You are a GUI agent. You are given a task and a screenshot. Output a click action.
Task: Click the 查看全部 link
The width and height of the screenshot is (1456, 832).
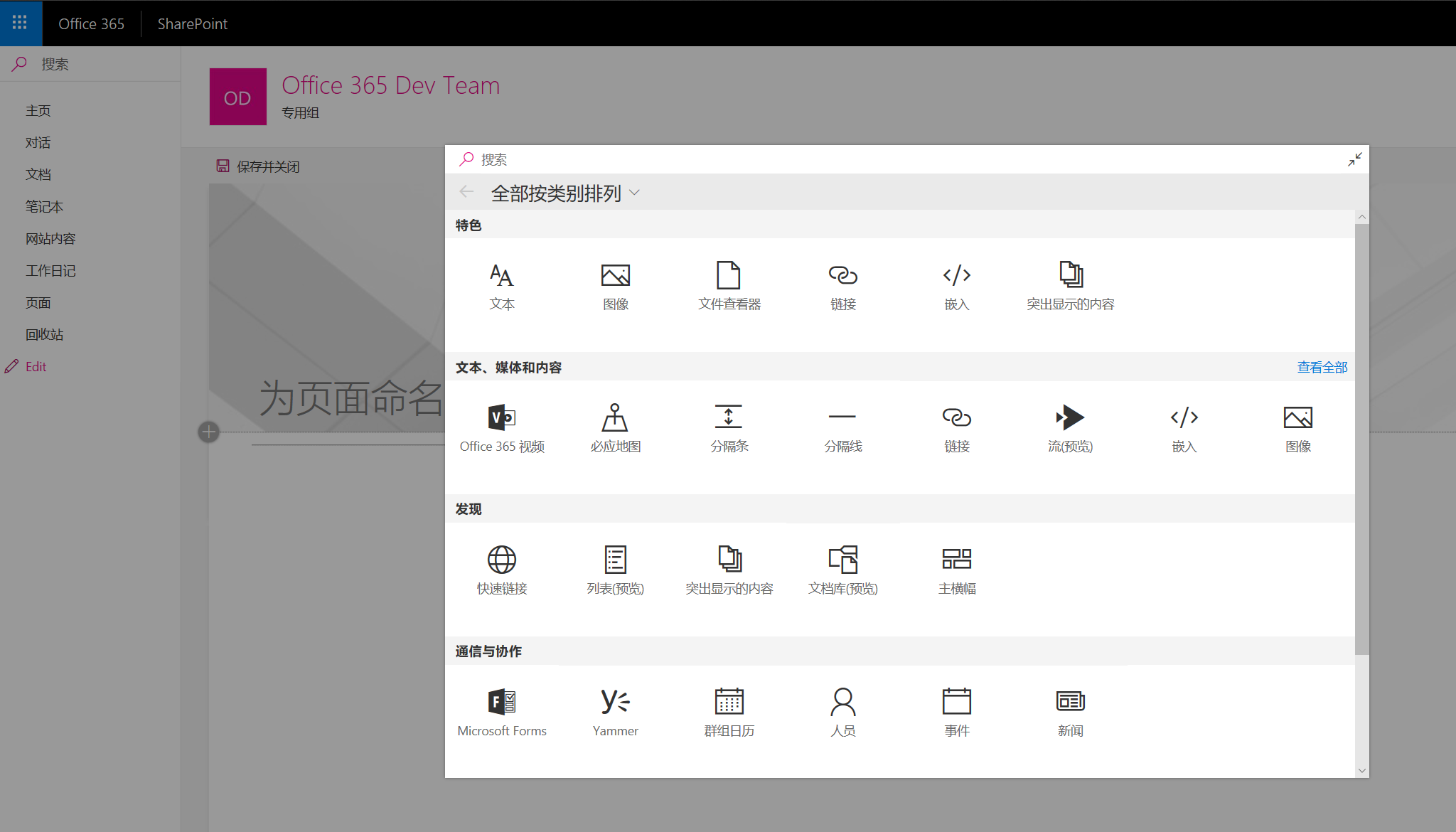click(x=1322, y=367)
